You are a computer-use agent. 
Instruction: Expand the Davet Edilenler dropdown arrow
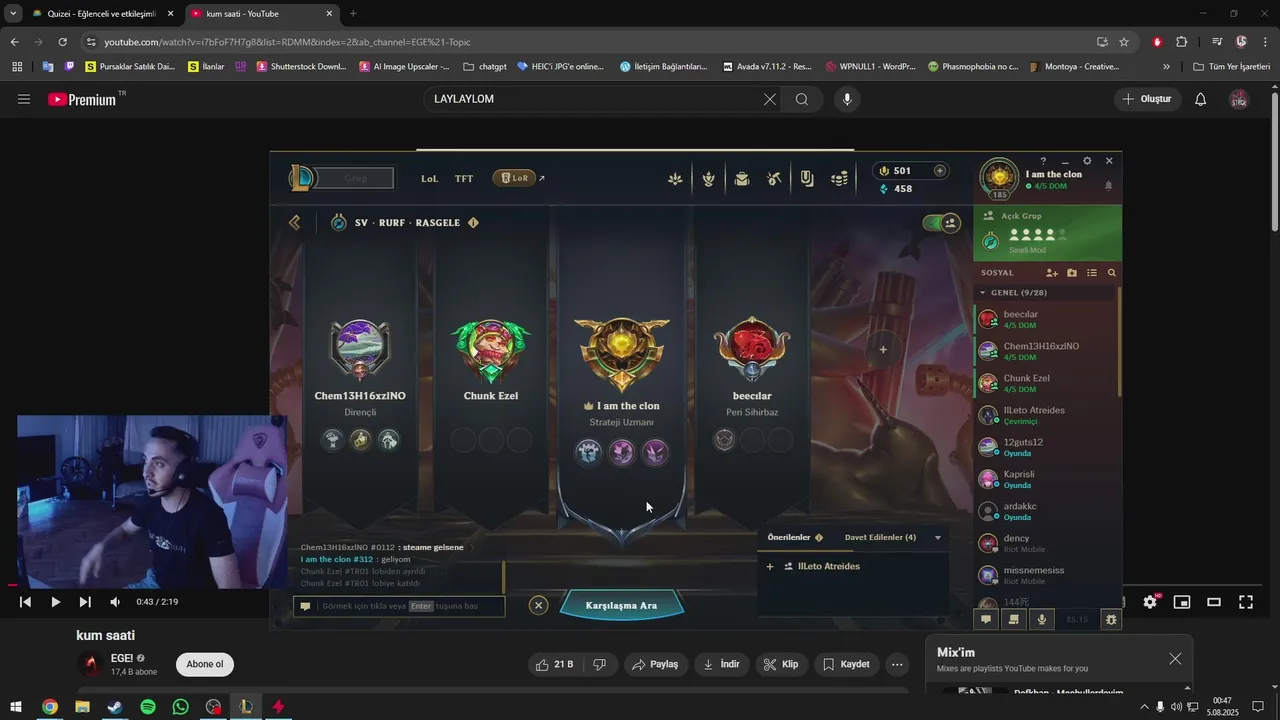point(937,538)
